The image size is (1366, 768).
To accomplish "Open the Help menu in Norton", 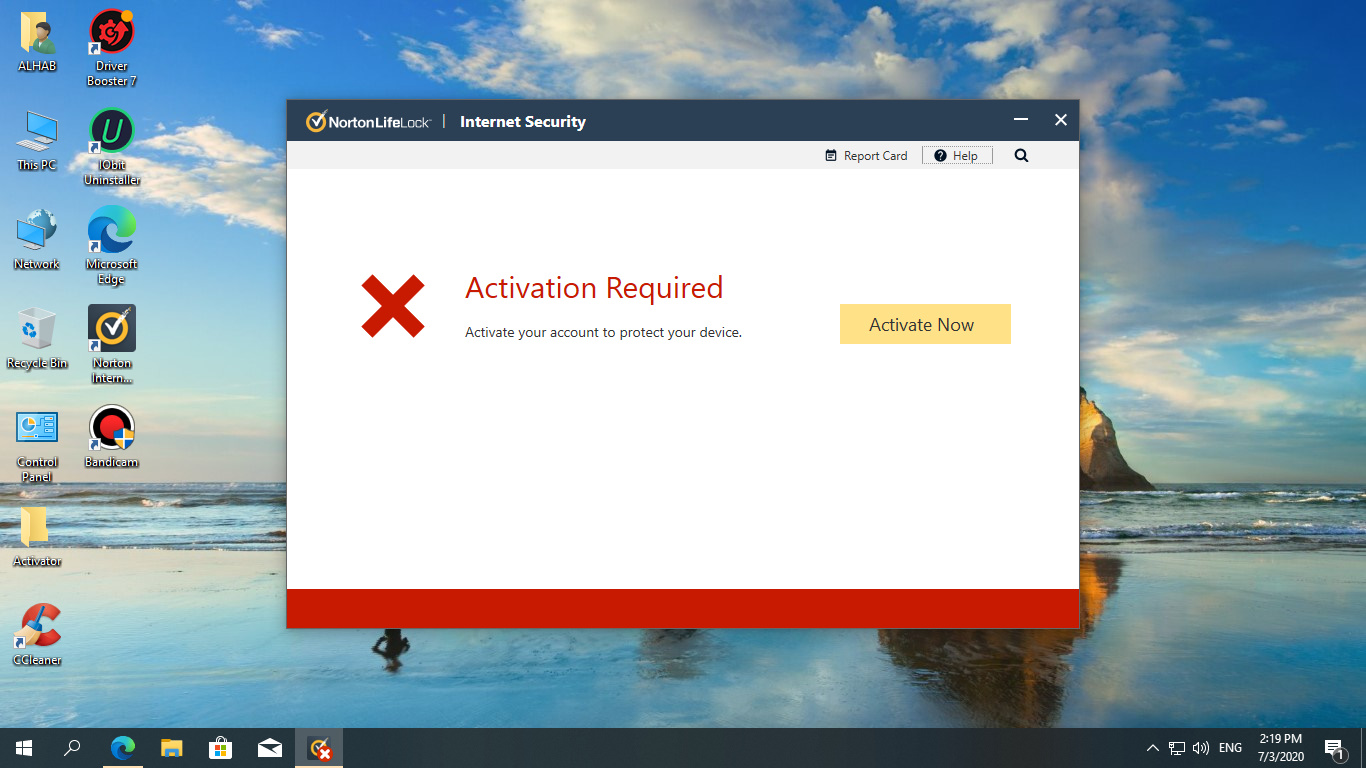I will tap(957, 156).
